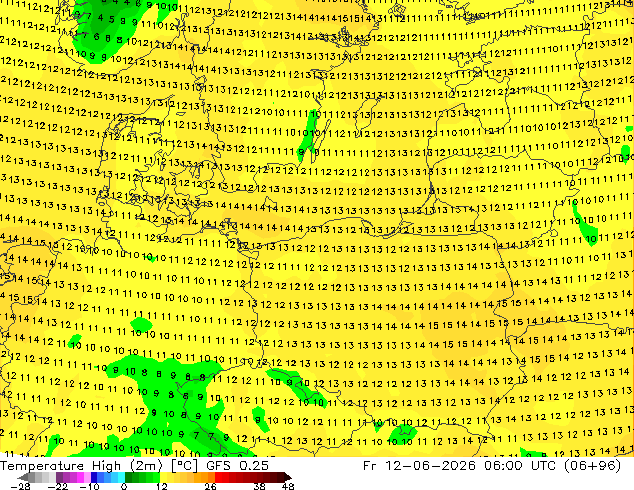Click the forecast date 'Fr 12-06-2026'
Screen dimensions: 634x490
(x=419, y=466)
